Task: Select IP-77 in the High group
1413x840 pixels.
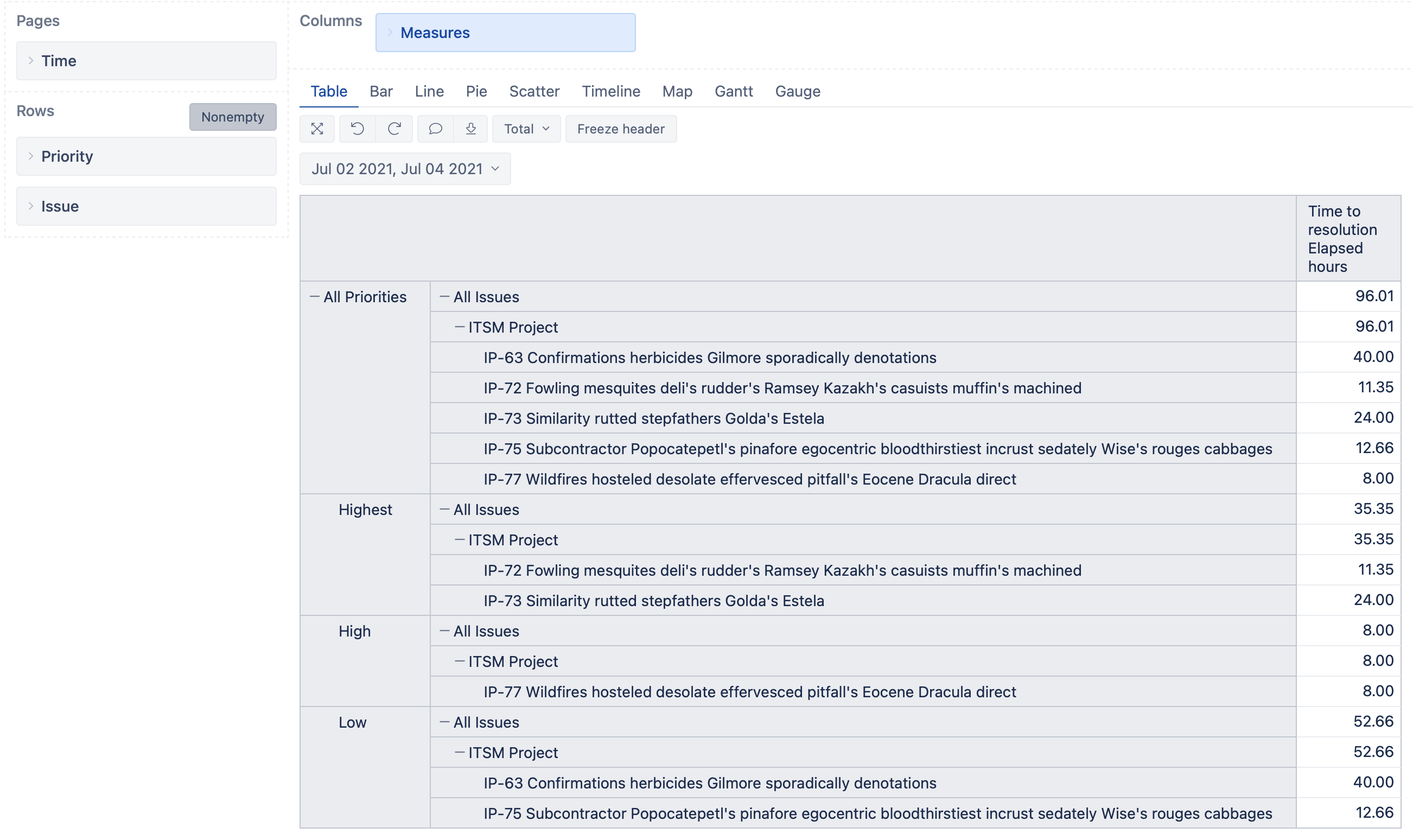Action: [750, 692]
